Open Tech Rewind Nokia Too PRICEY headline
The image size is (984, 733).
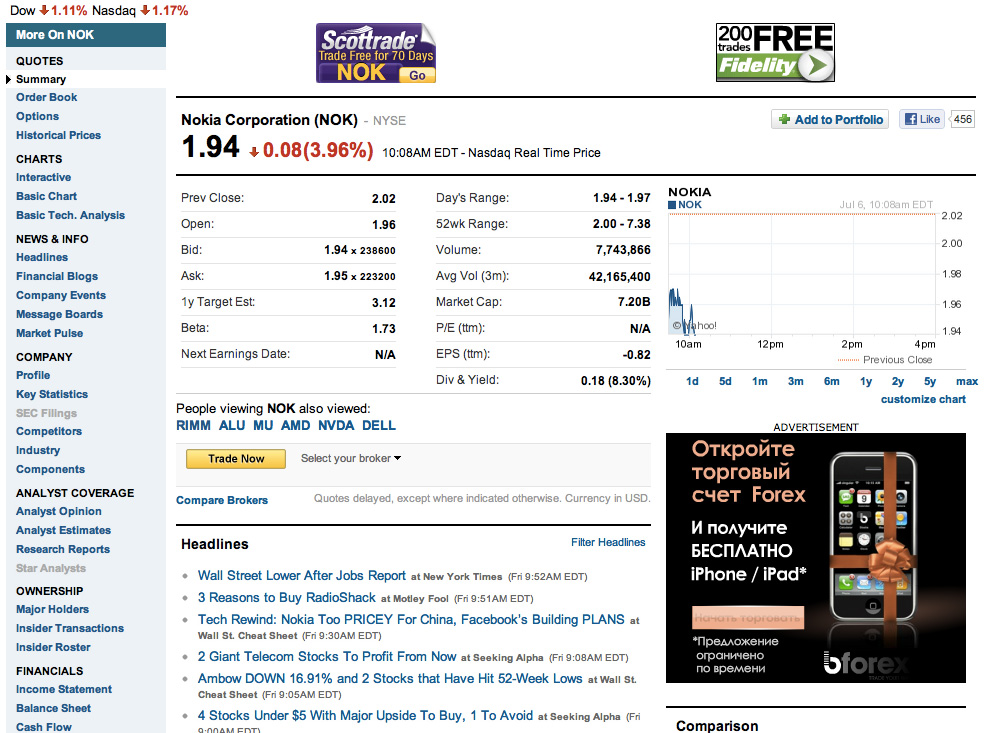click(x=411, y=619)
